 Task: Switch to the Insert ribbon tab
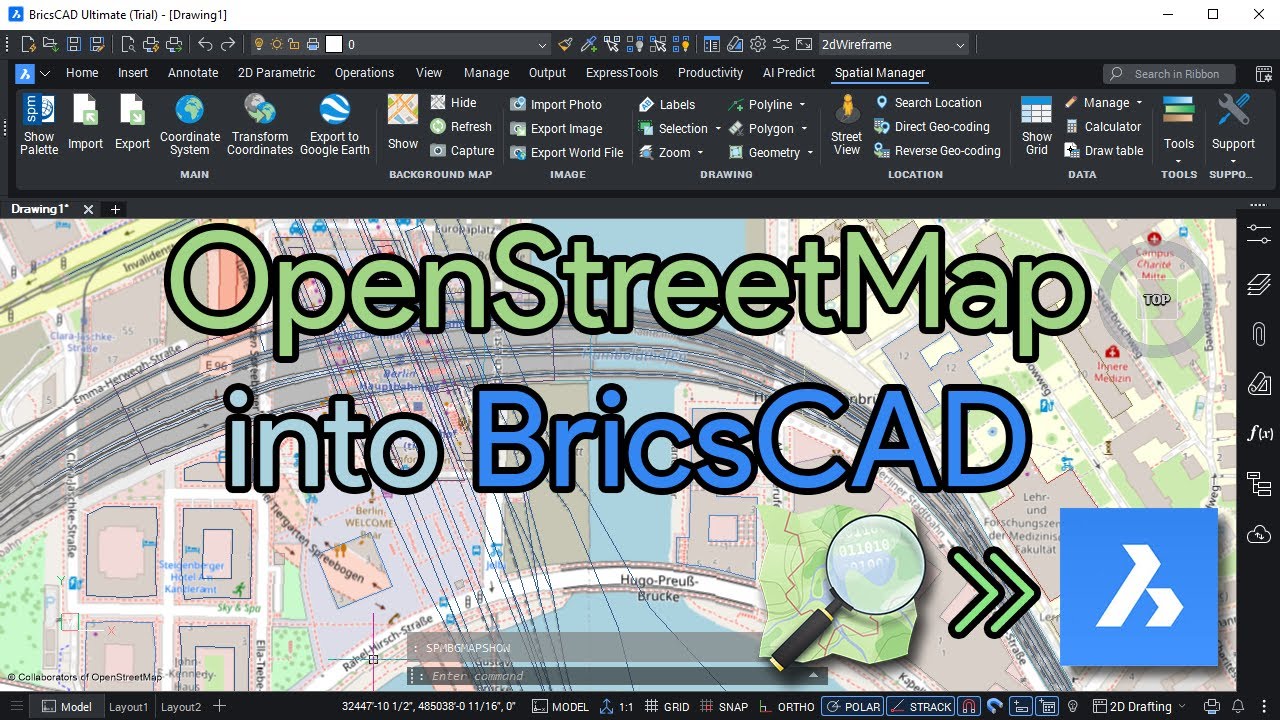[x=133, y=72]
